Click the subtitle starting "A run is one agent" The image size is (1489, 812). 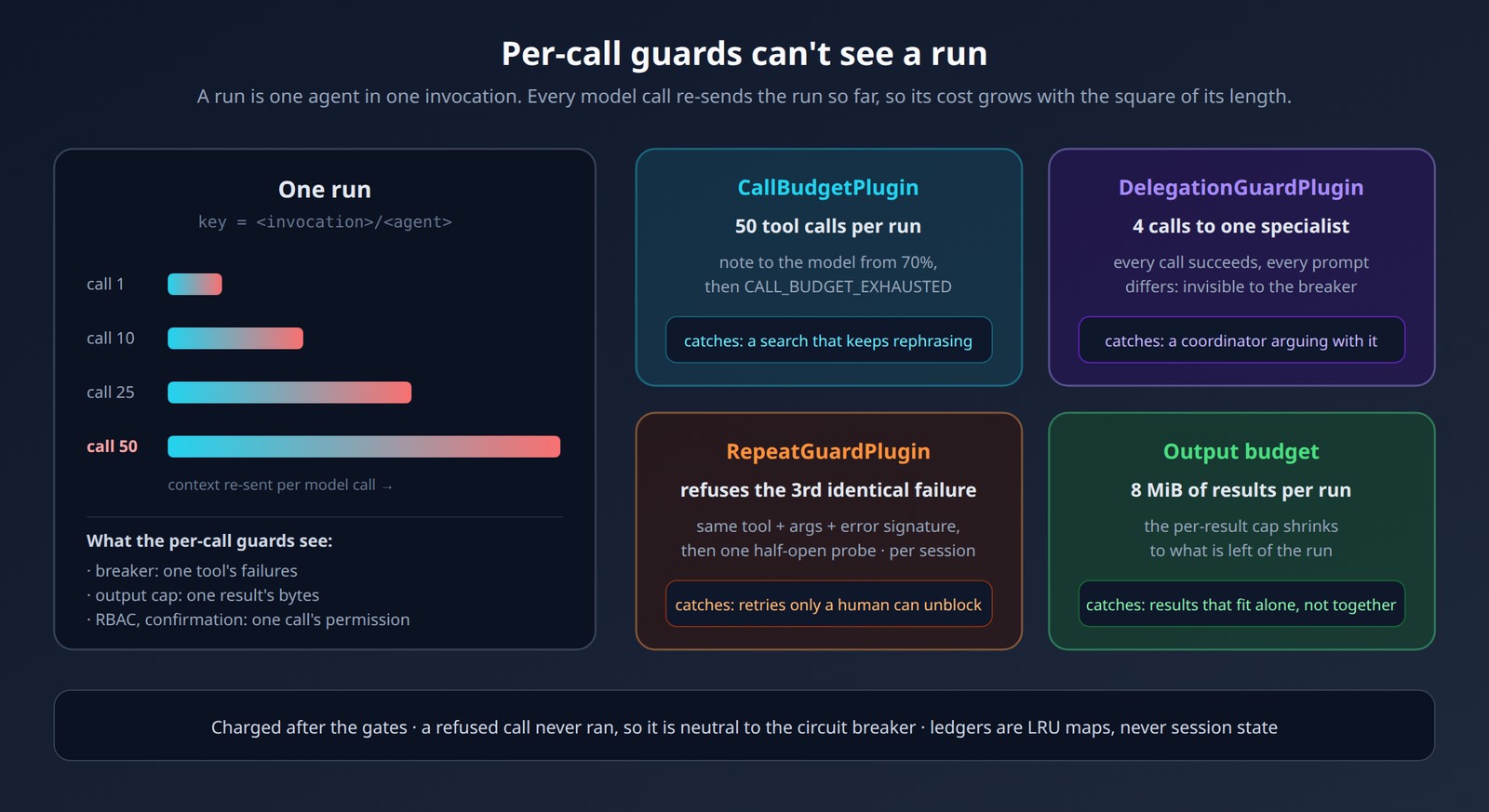pos(744,97)
